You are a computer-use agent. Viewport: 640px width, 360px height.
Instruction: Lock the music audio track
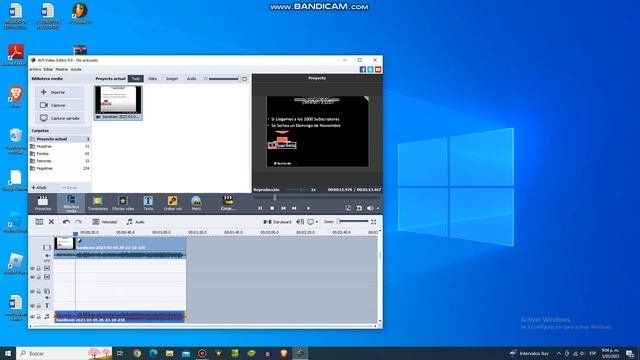coord(39,316)
